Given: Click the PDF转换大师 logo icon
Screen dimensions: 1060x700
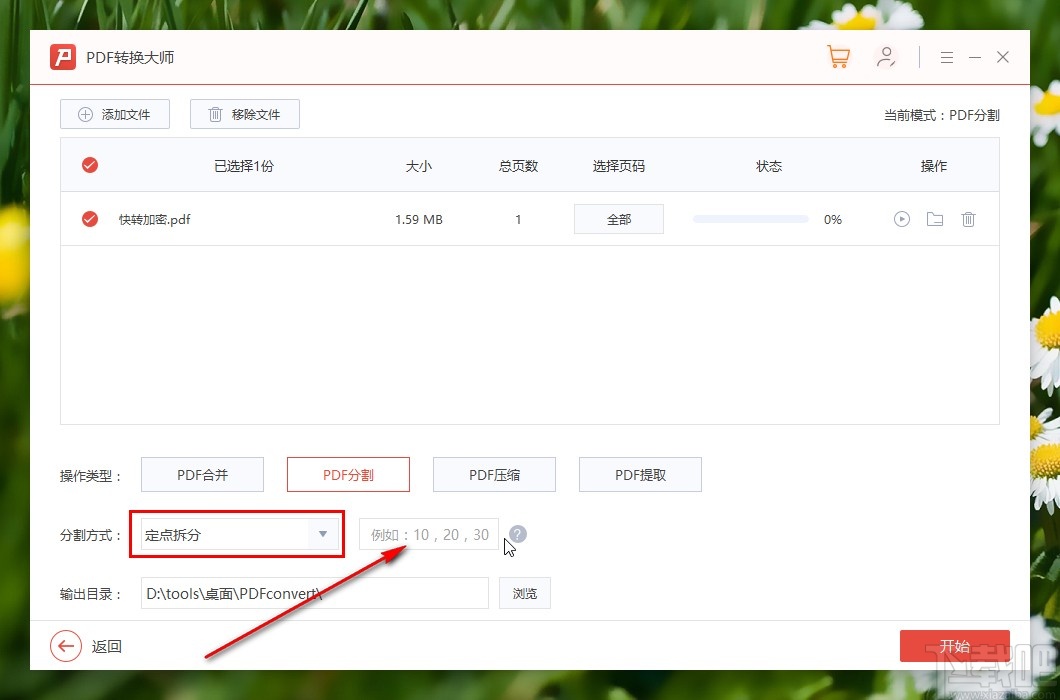Looking at the screenshot, I should (62, 57).
